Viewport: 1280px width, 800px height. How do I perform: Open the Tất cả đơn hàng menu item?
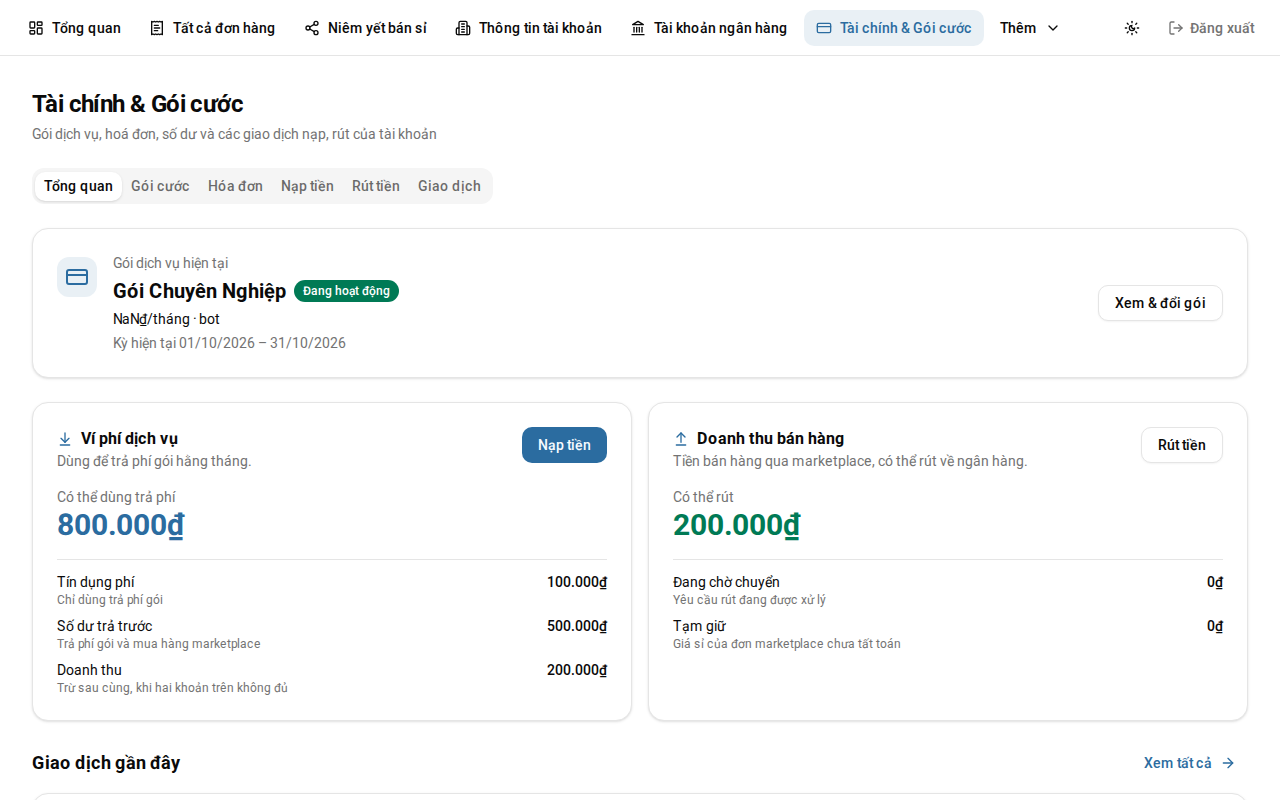[212, 28]
